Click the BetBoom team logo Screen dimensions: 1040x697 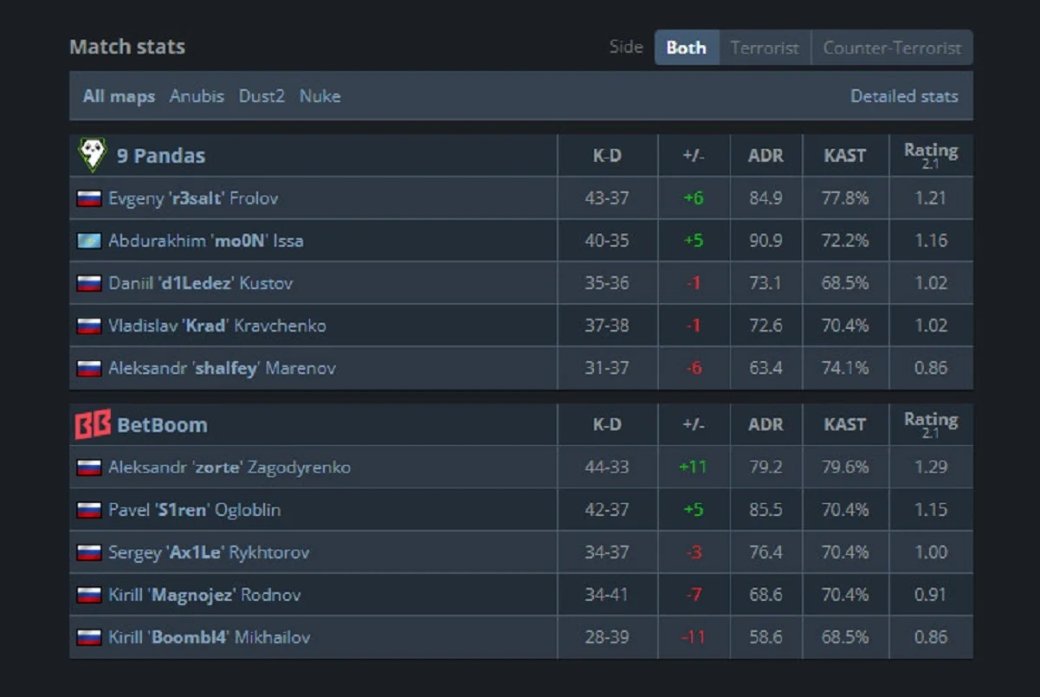click(92, 424)
